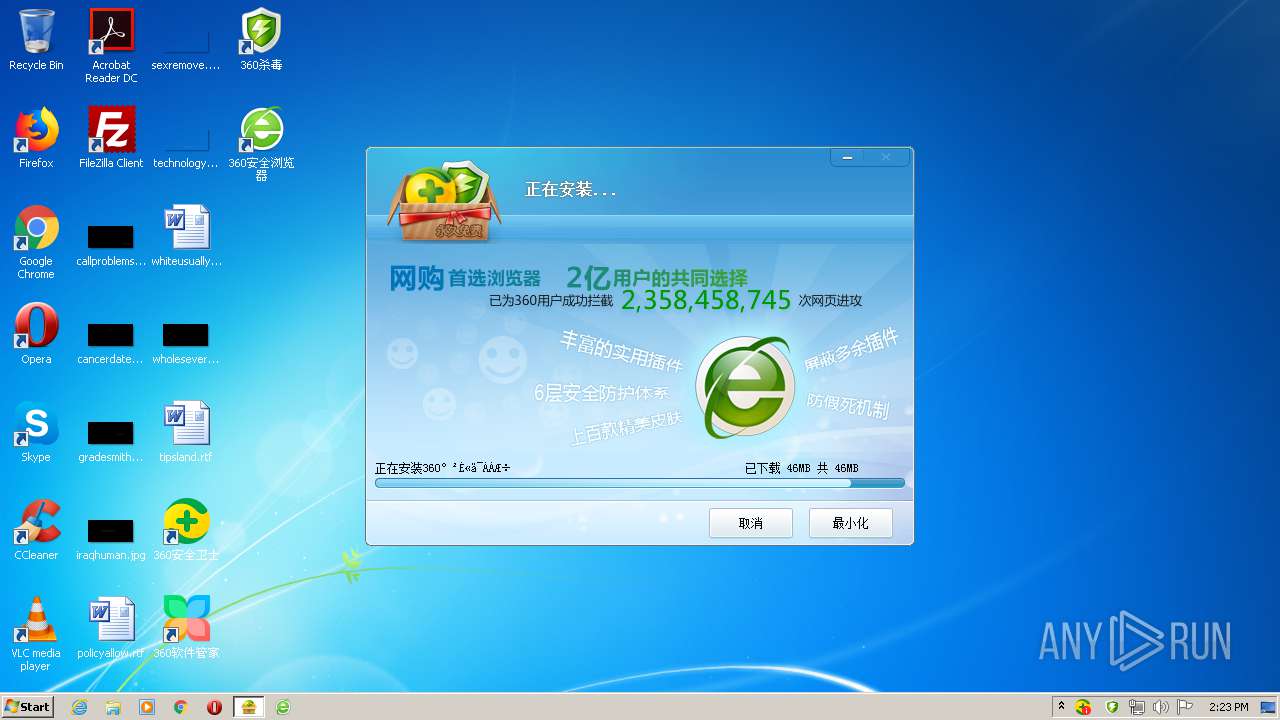The image size is (1280, 720).
Task: Click the 360 safe box logo in installer header
Action: (x=443, y=203)
